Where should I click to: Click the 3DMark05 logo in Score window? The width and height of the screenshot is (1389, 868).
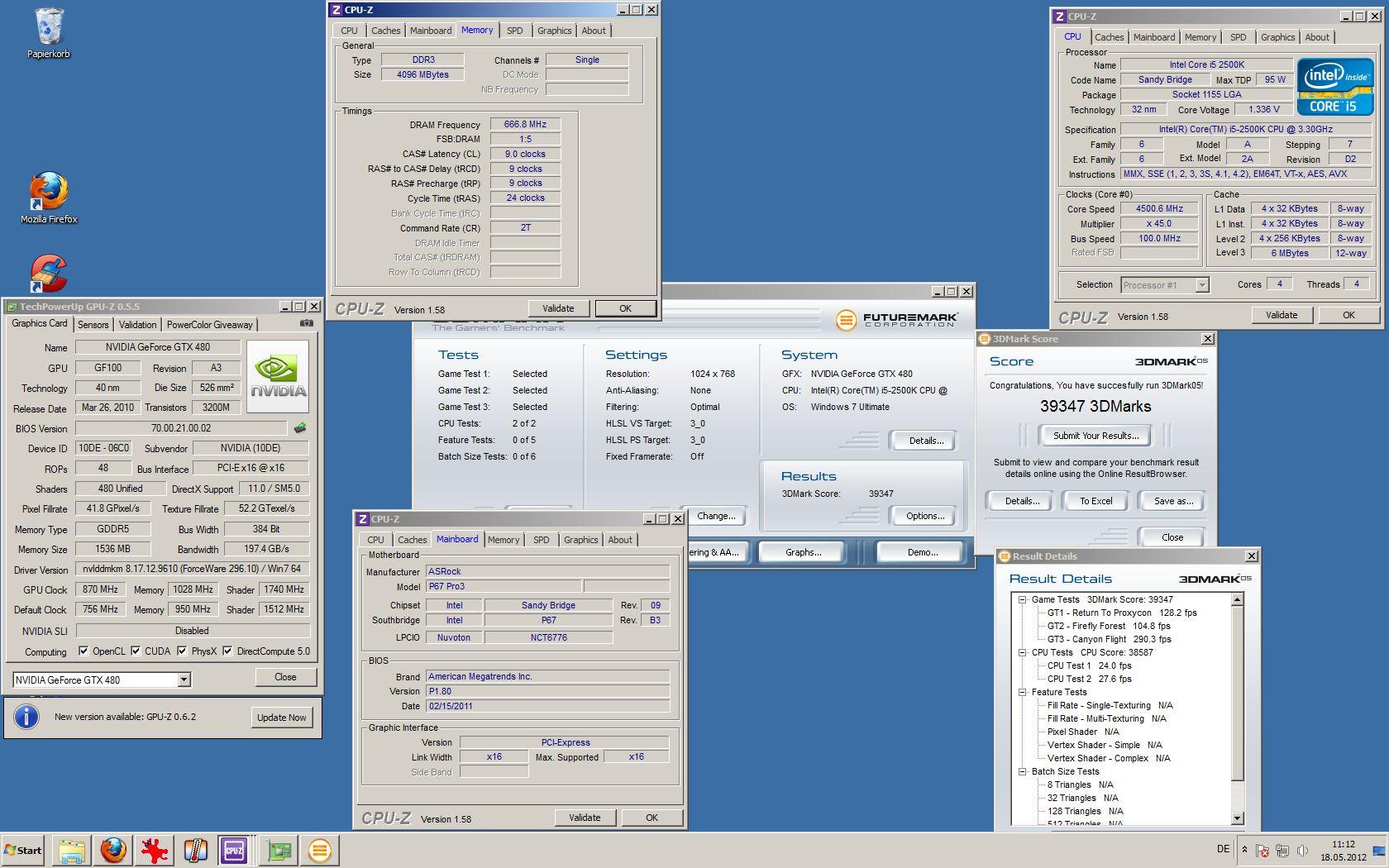pos(1171,361)
